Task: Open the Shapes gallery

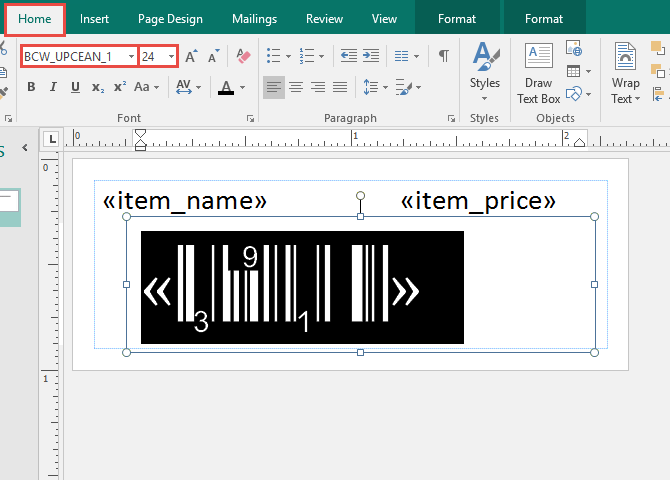Action: (x=579, y=94)
